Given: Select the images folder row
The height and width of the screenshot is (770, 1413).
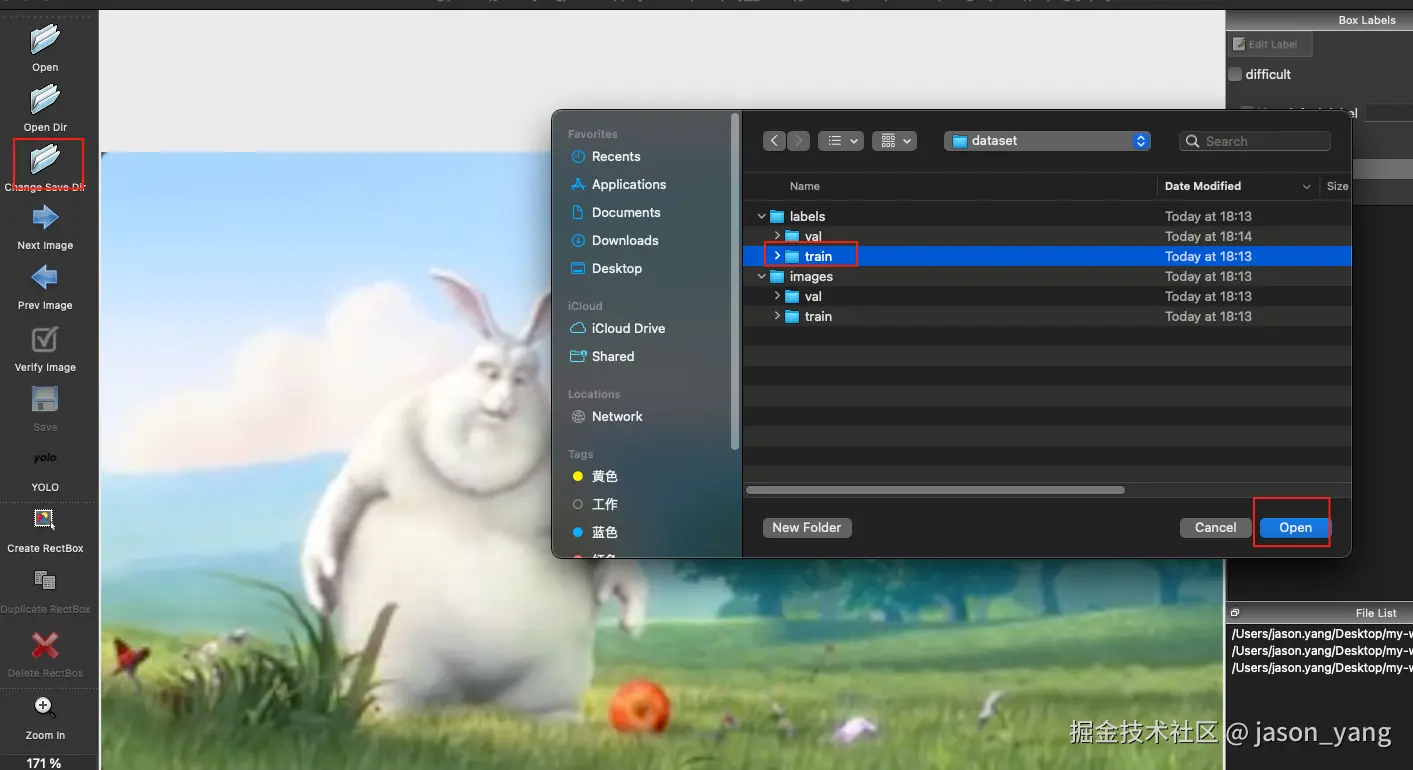Looking at the screenshot, I should [1047, 277].
